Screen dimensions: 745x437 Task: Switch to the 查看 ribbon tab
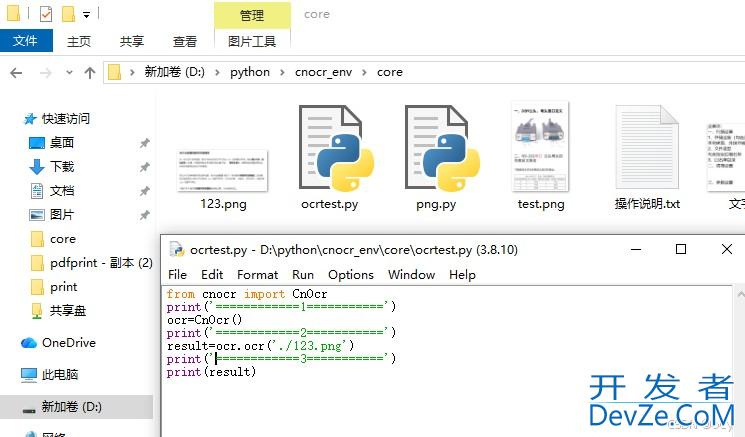(x=185, y=41)
